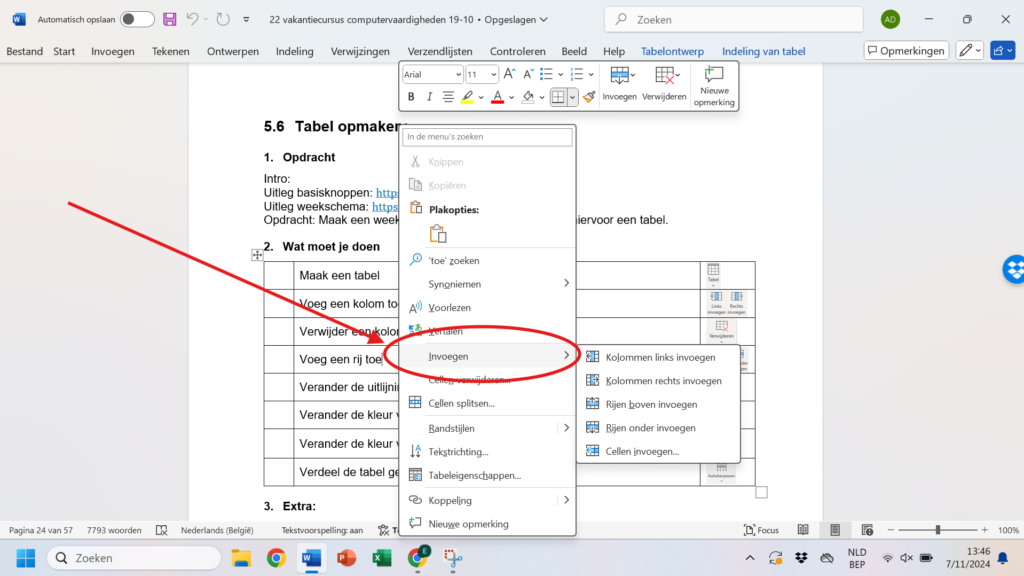Click the Opmerkingen button
The image size is (1024, 576).
(906, 51)
